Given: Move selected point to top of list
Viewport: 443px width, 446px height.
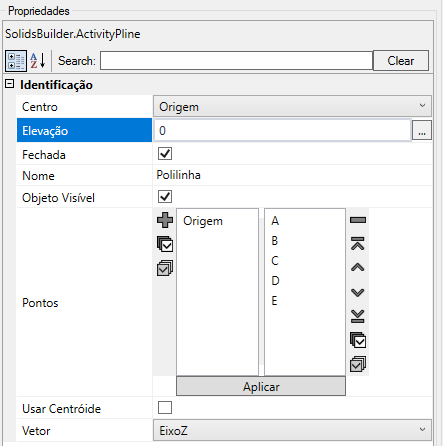Looking at the screenshot, I should 358,244.
